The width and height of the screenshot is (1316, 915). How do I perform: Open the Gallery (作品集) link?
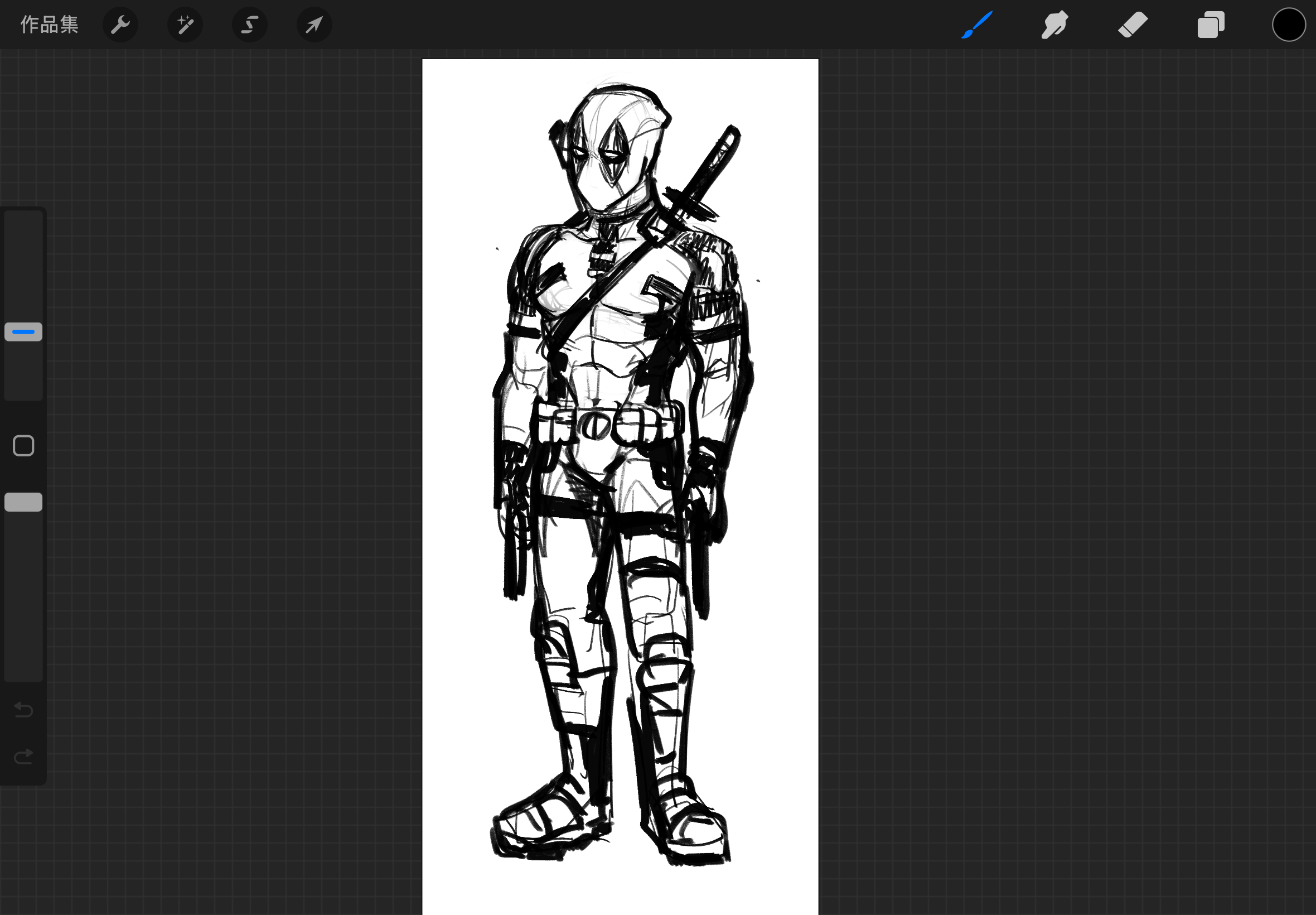(49, 25)
